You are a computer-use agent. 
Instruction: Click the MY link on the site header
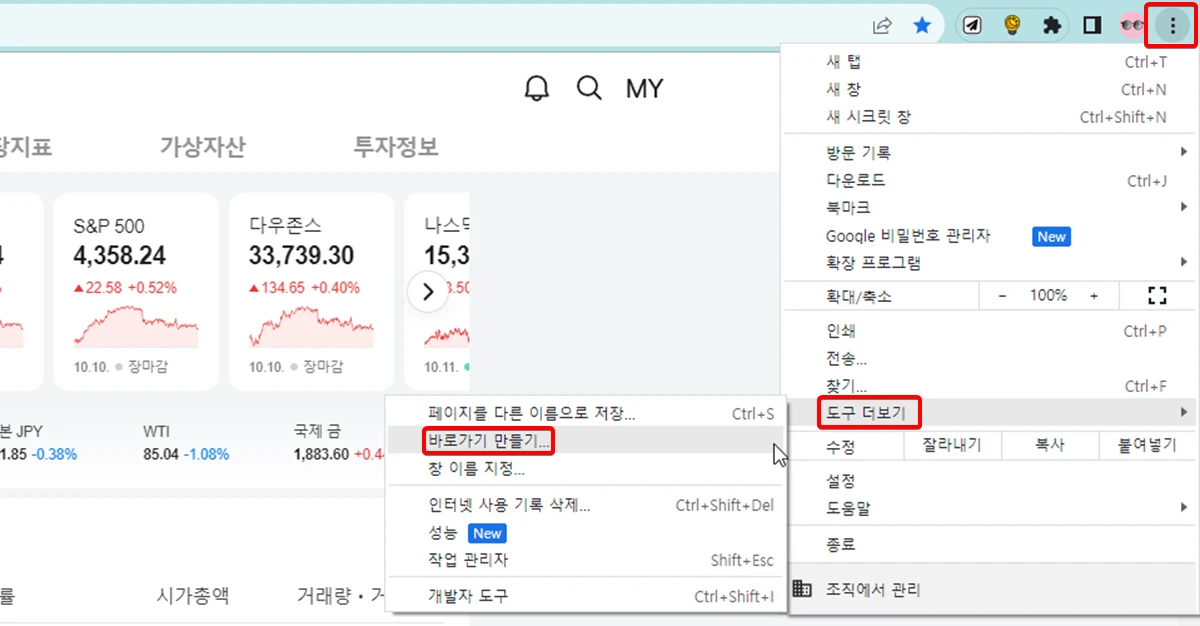point(644,88)
